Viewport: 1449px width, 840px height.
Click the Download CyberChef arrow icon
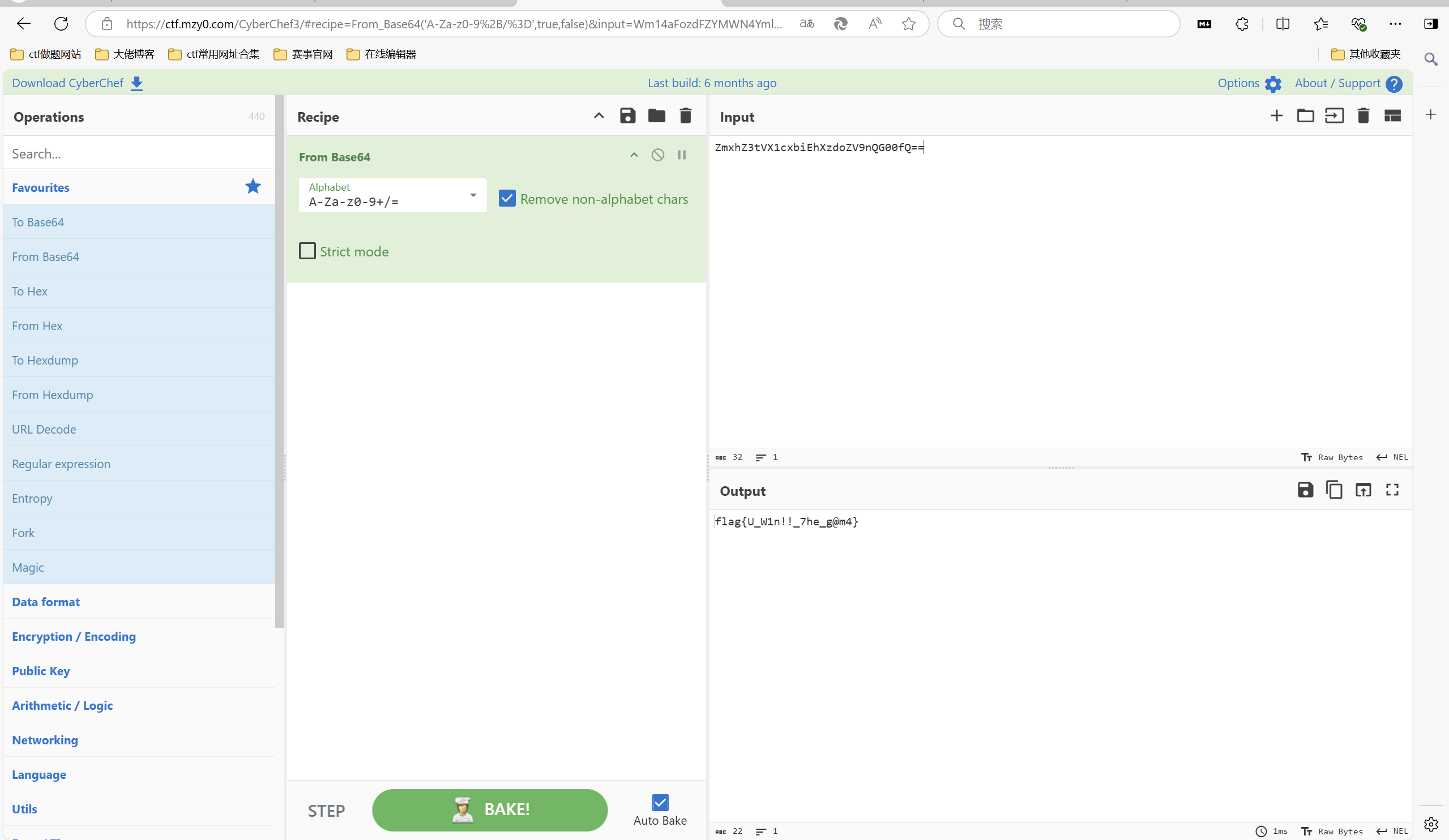(x=136, y=83)
